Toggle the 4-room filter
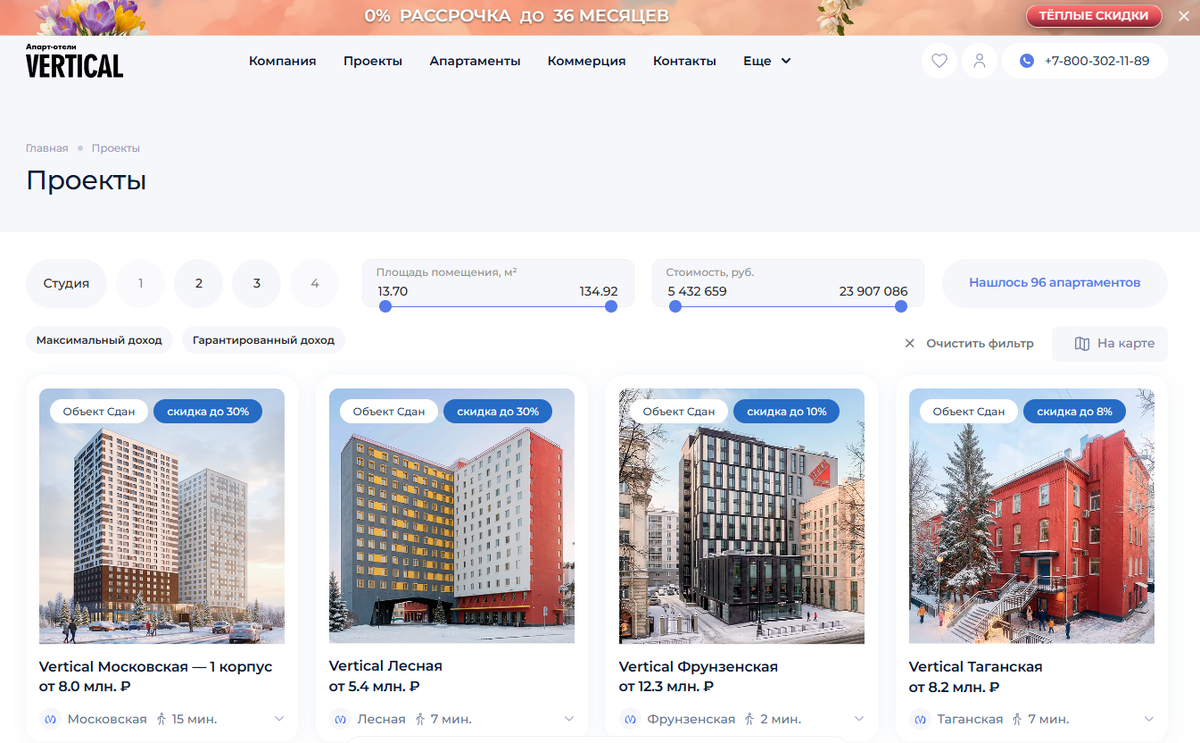 pyautogui.click(x=314, y=283)
